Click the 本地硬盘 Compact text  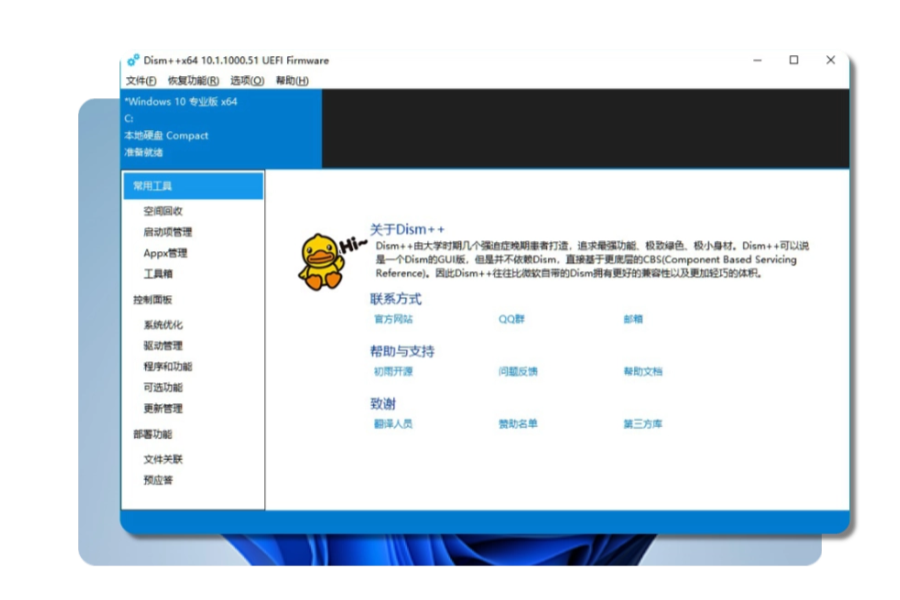point(166,136)
